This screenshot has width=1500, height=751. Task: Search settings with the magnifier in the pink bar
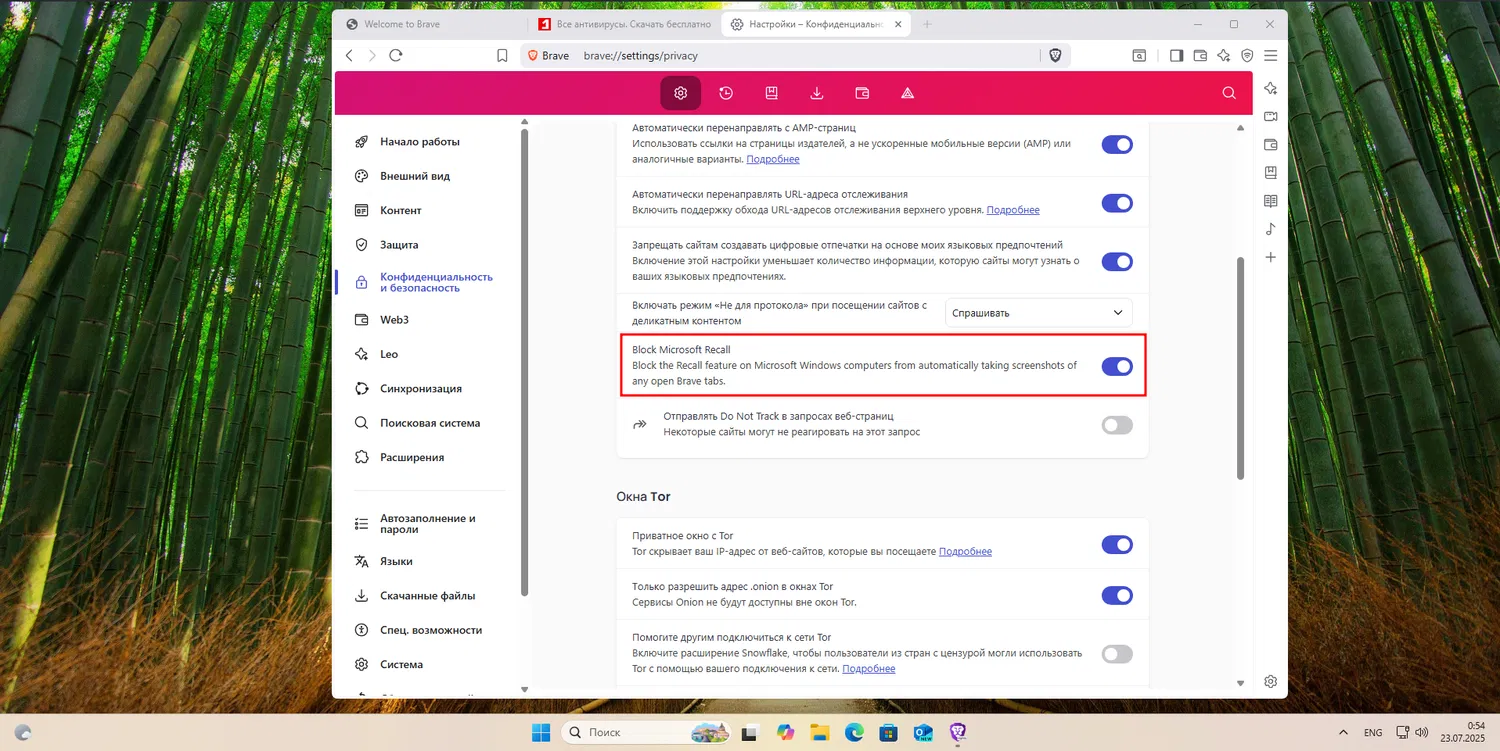(x=1229, y=93)
